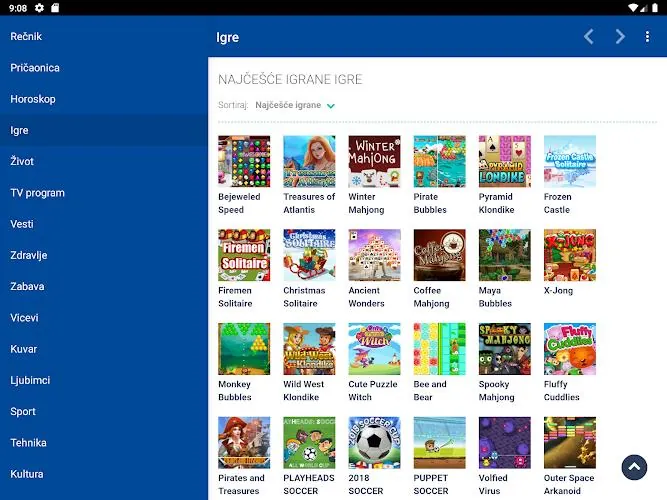Open the Fluffy Cuddlies thumbnail
This screenshot has width=667, height=500.
pos(570,349)
